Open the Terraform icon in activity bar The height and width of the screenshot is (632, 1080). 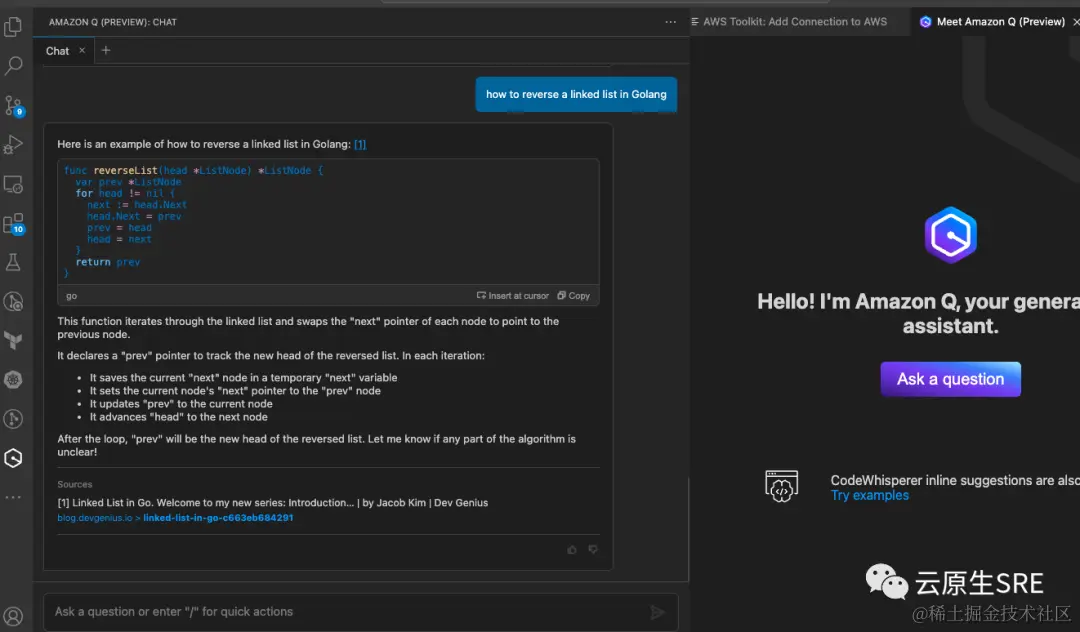[13, 340]
